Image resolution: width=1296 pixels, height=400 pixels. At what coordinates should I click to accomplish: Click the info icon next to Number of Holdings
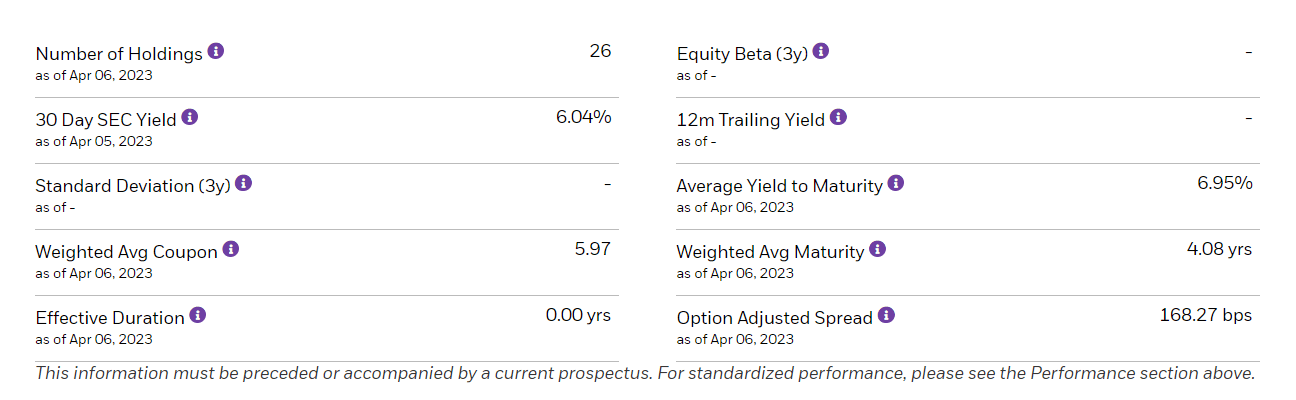point(216,51)
